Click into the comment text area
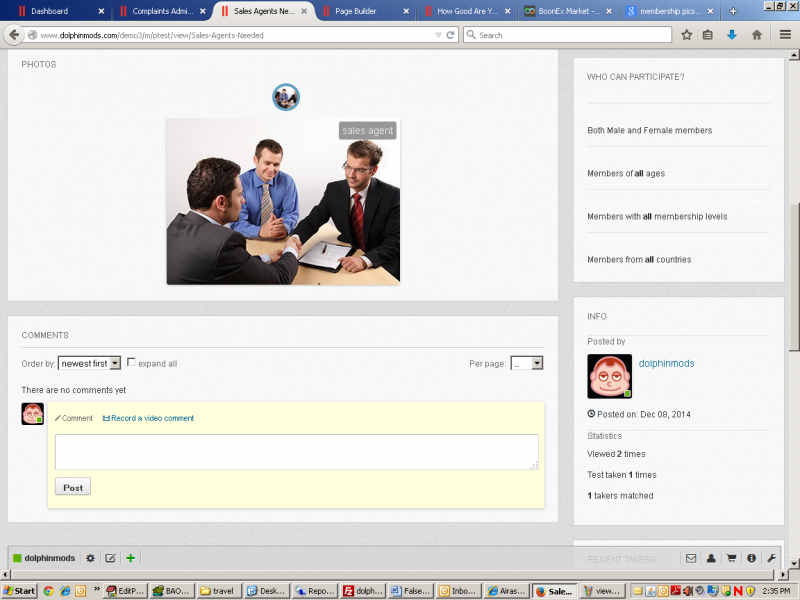 coord(296,452)
